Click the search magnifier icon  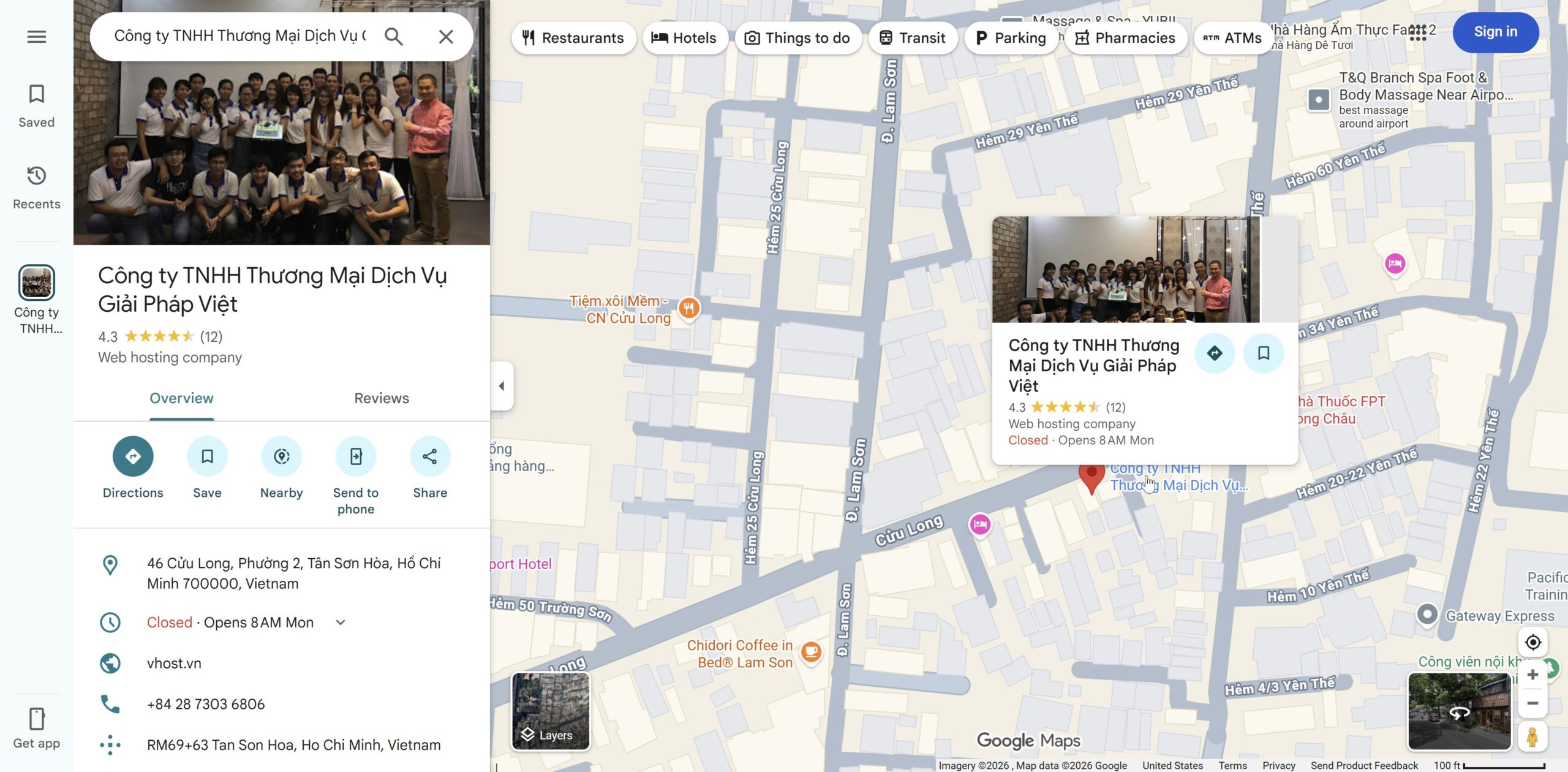(x=394, y=37)
